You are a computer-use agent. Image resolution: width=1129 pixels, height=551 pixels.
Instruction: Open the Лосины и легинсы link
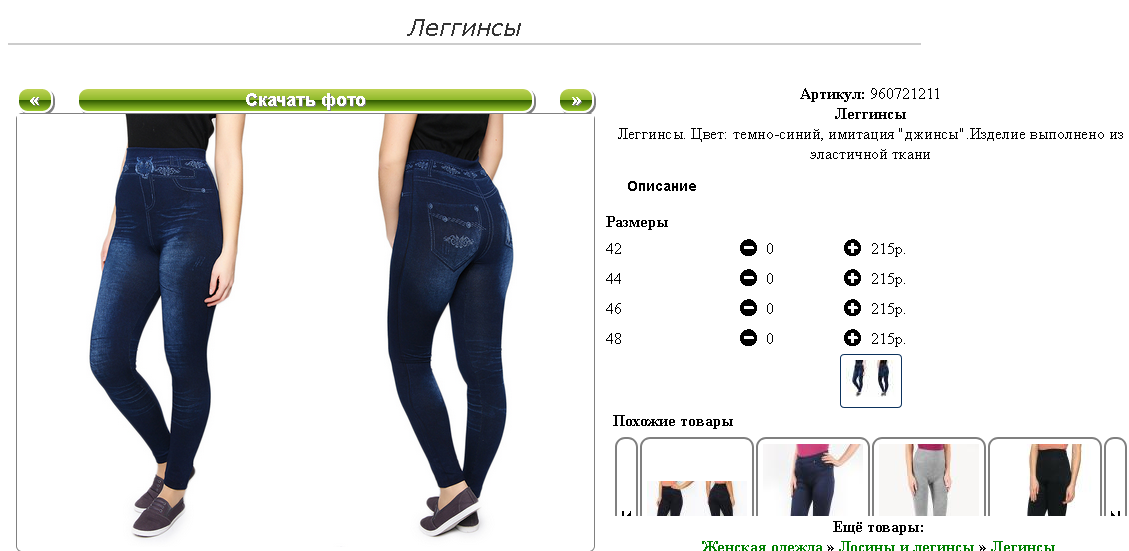pos(907,545)
